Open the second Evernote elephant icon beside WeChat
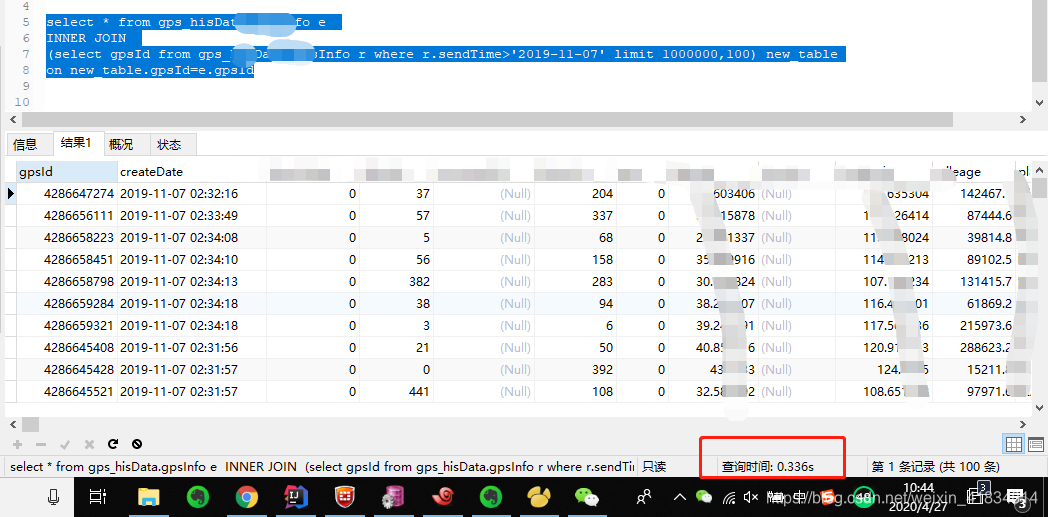 click(x=491, y=496)
